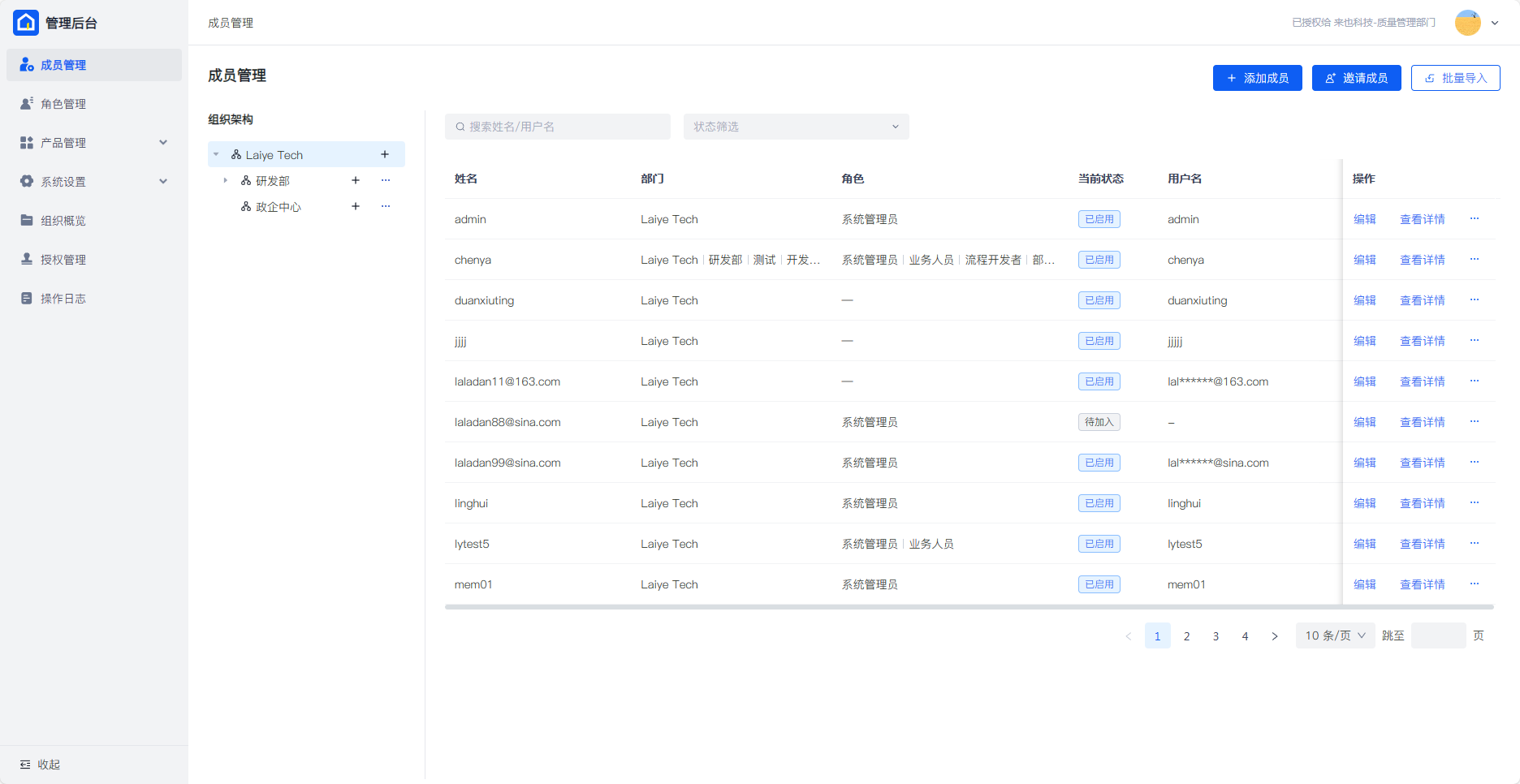Collapse the sidebar with 收起
This screenshot has height=784, width=1520.
tap(41, 765)
